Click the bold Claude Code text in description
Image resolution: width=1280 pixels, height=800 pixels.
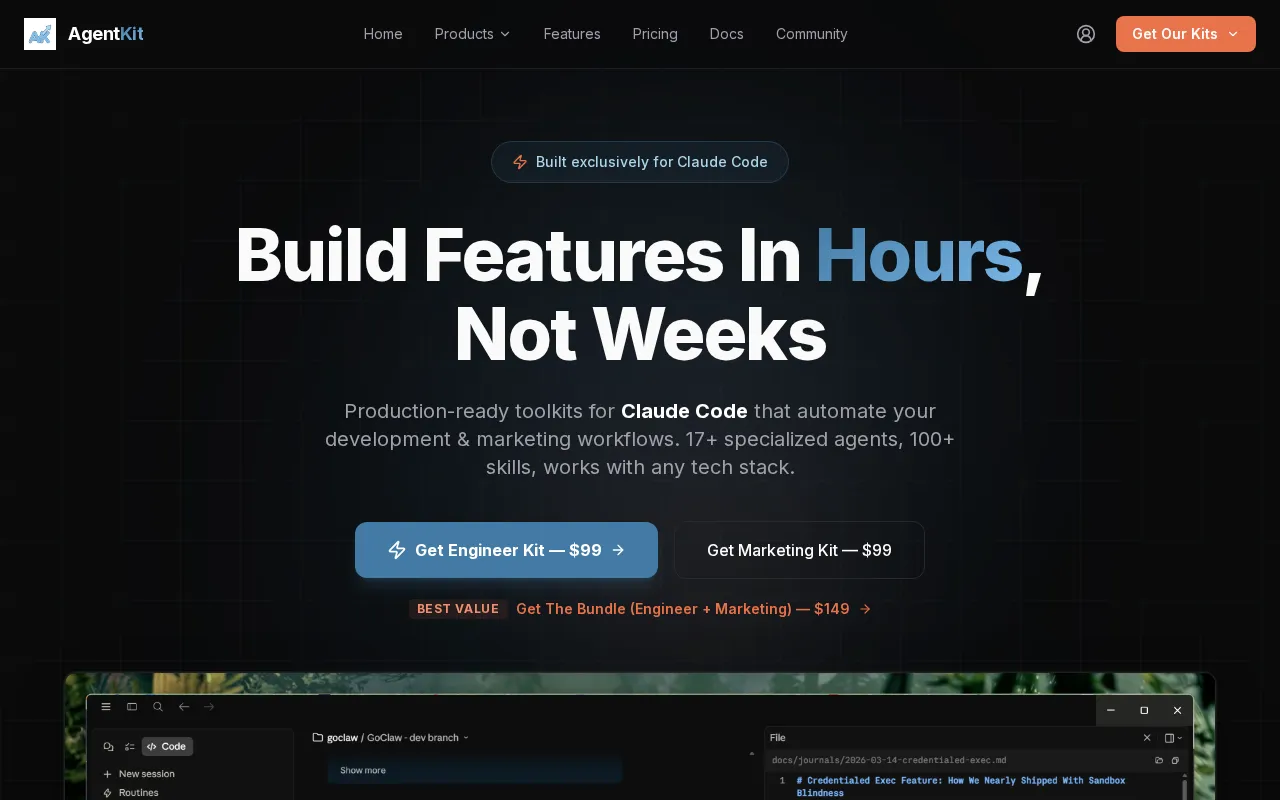coord(684,411)
